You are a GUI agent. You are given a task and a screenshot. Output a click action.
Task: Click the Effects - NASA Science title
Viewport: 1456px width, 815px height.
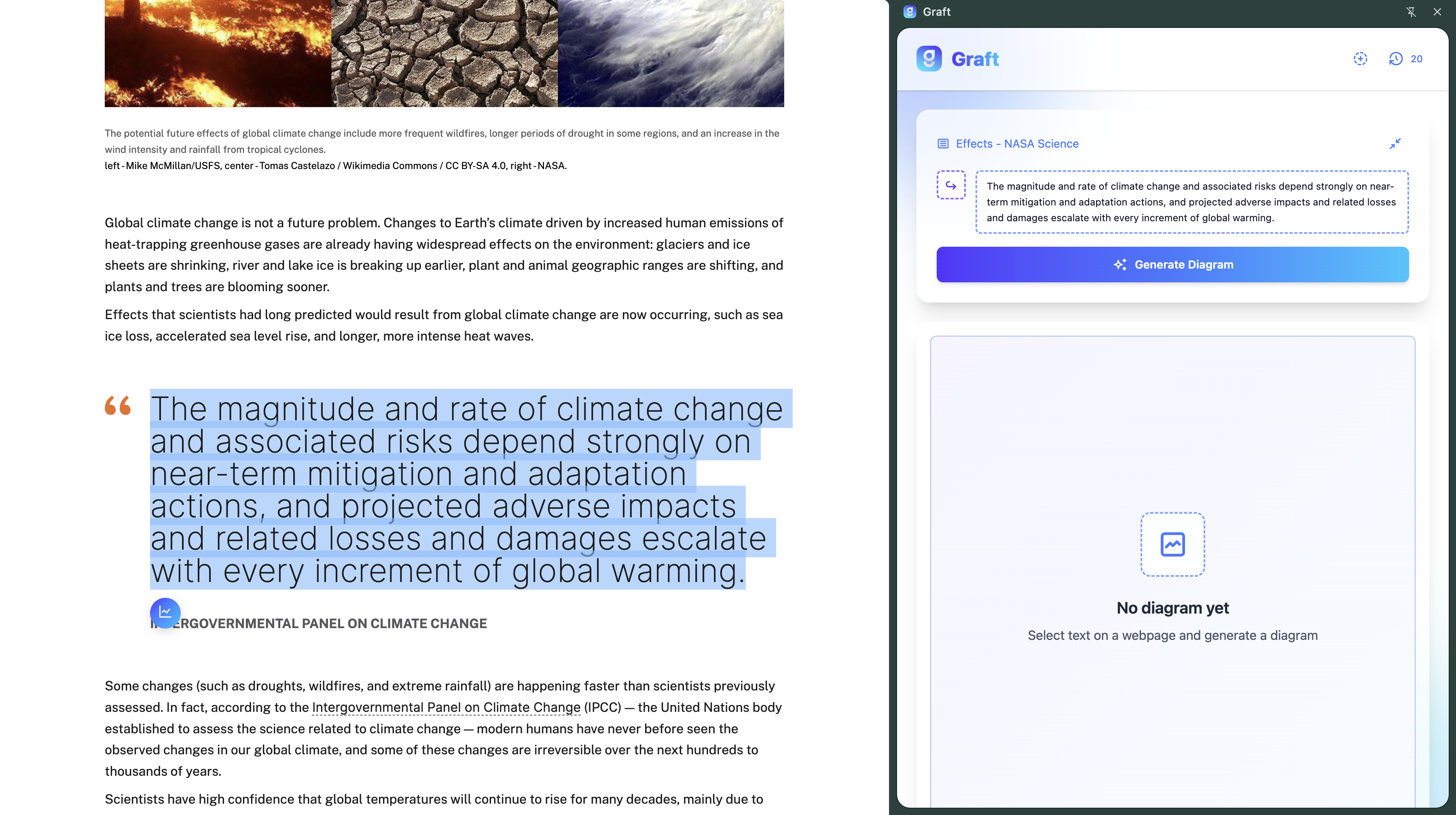[x=1017, y=144]
